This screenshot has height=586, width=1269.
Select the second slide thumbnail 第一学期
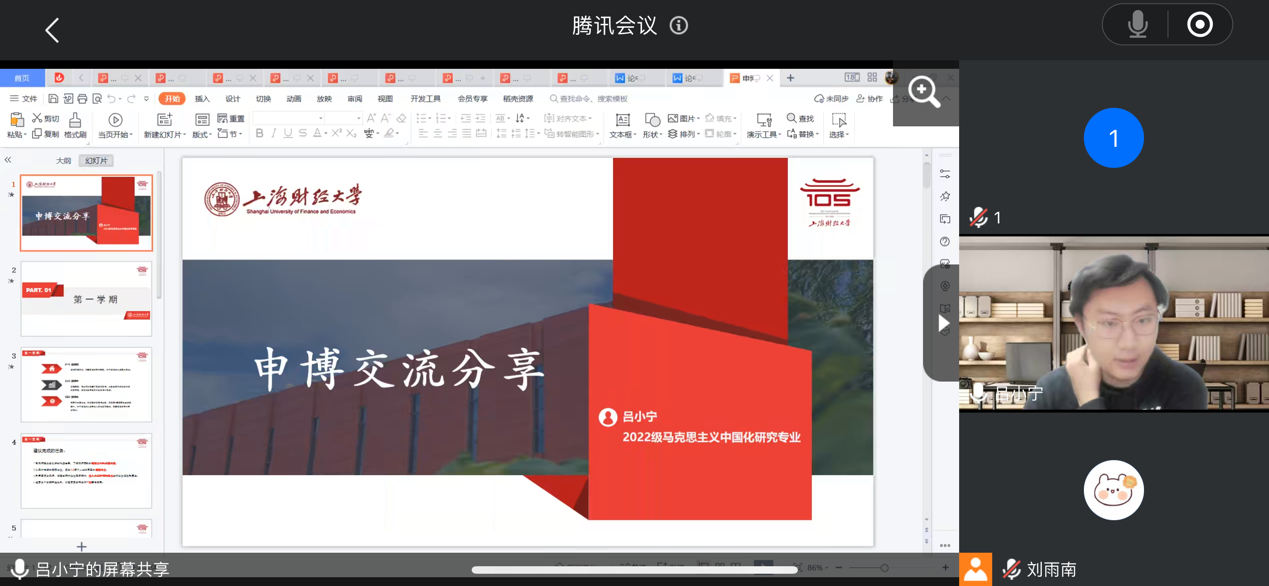click(x=86, y=298)
